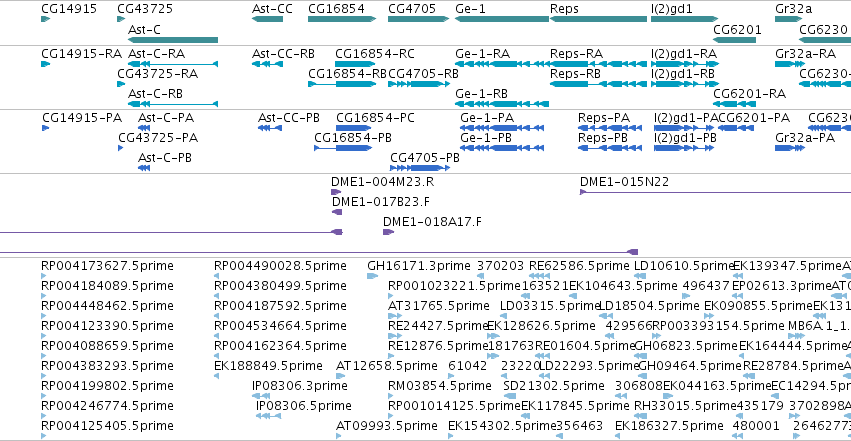Click the Ast-C-RA transcript glyph
Screen dimensions: 851x441
pos(173,64)
